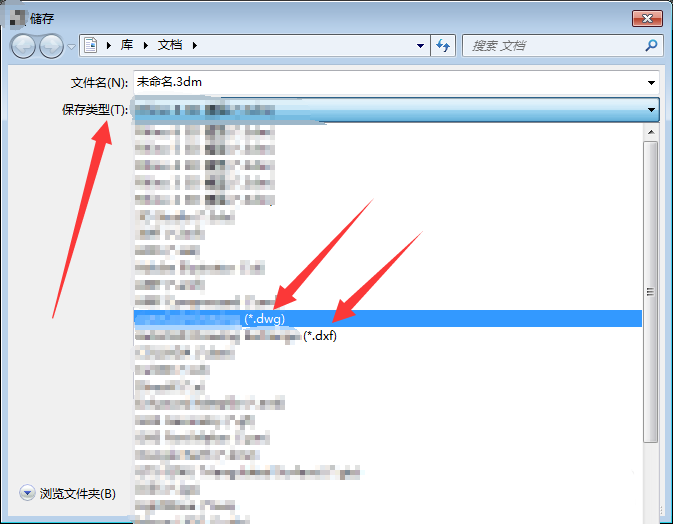Viewport: 673px width, 524px height.
Task: Click the document icon in address bar
Action: pos(91,45)
